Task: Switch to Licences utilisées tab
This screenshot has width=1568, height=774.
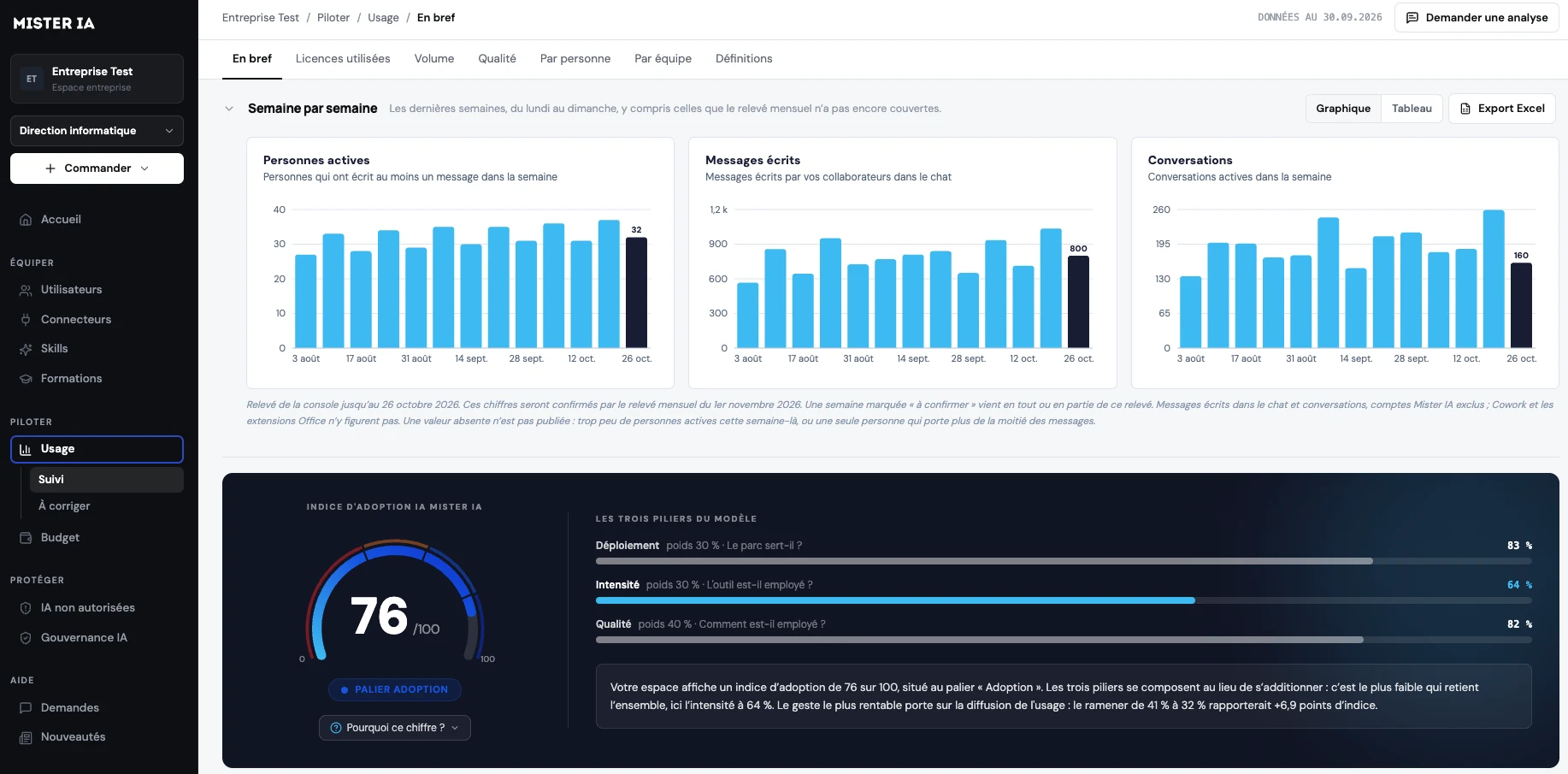Action: coord(343,59)
